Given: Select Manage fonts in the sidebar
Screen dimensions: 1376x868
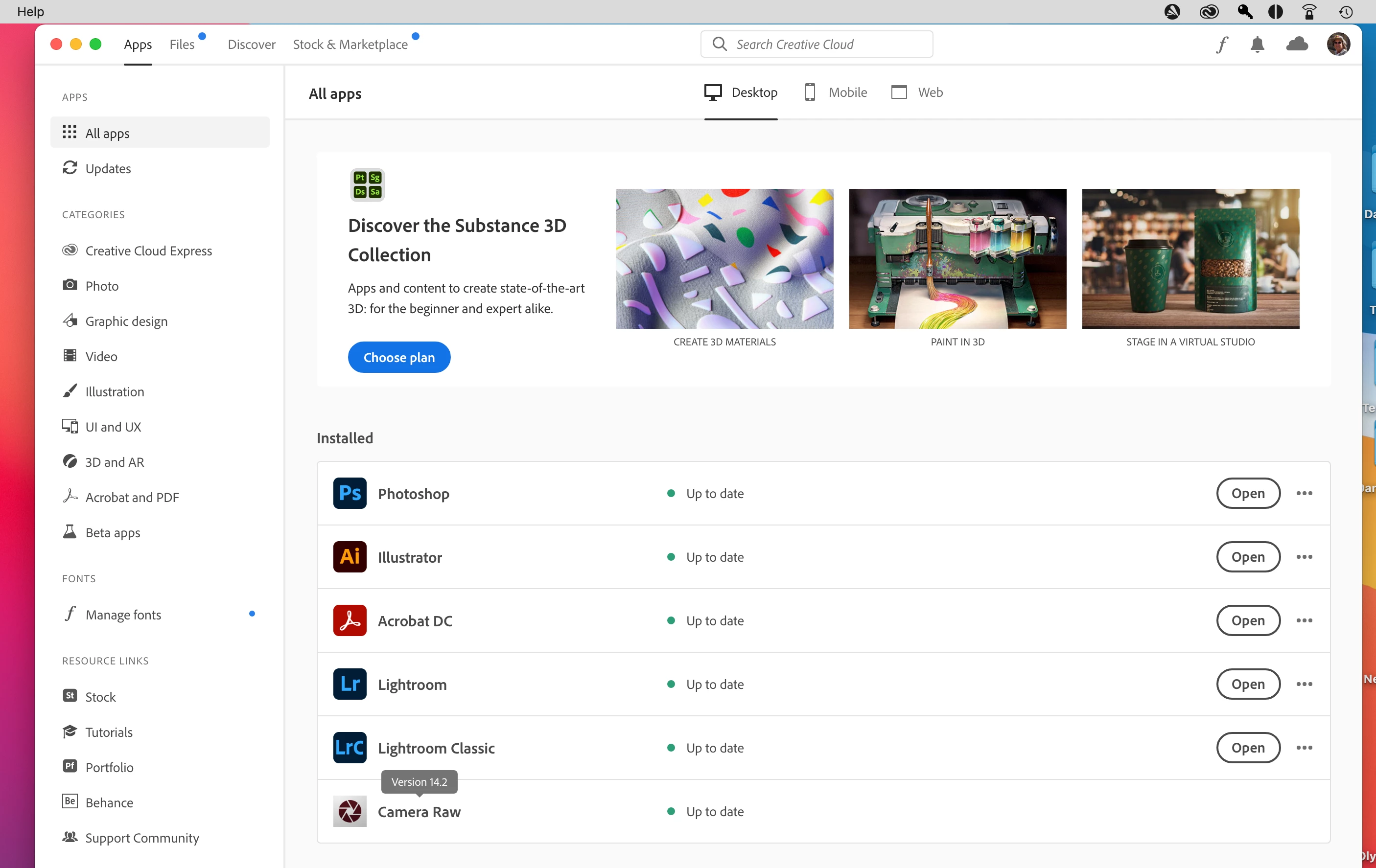Looking at the screenshot, I should coord(123,615).
